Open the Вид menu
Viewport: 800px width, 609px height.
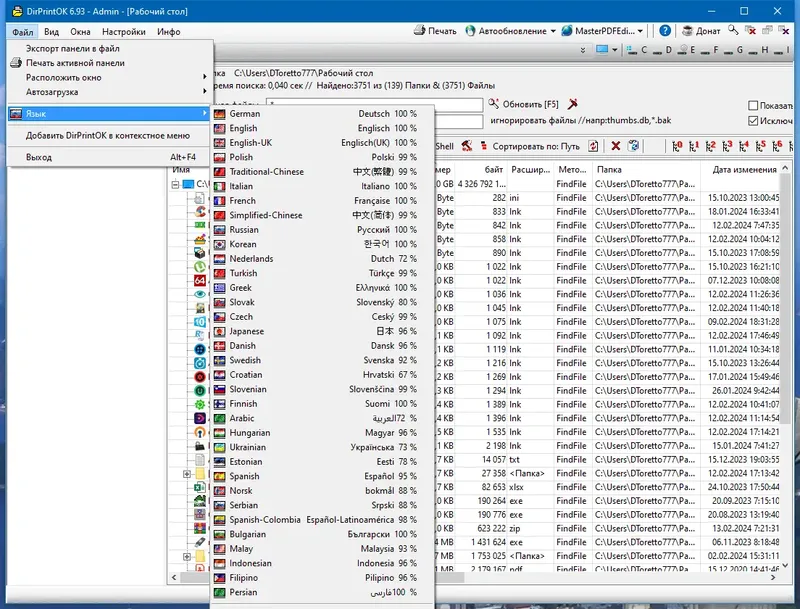tap(51, 32)
